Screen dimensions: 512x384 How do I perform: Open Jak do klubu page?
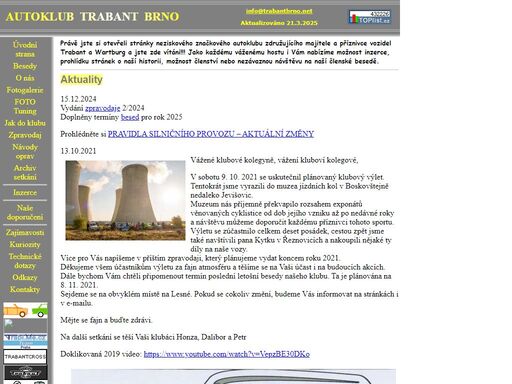click(x=25, y=123)
